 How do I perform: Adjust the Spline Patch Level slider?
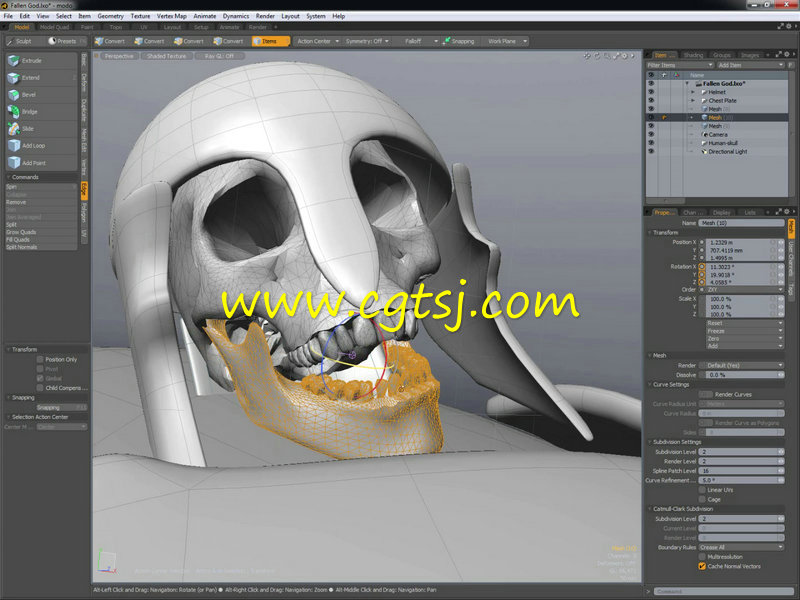741,471
